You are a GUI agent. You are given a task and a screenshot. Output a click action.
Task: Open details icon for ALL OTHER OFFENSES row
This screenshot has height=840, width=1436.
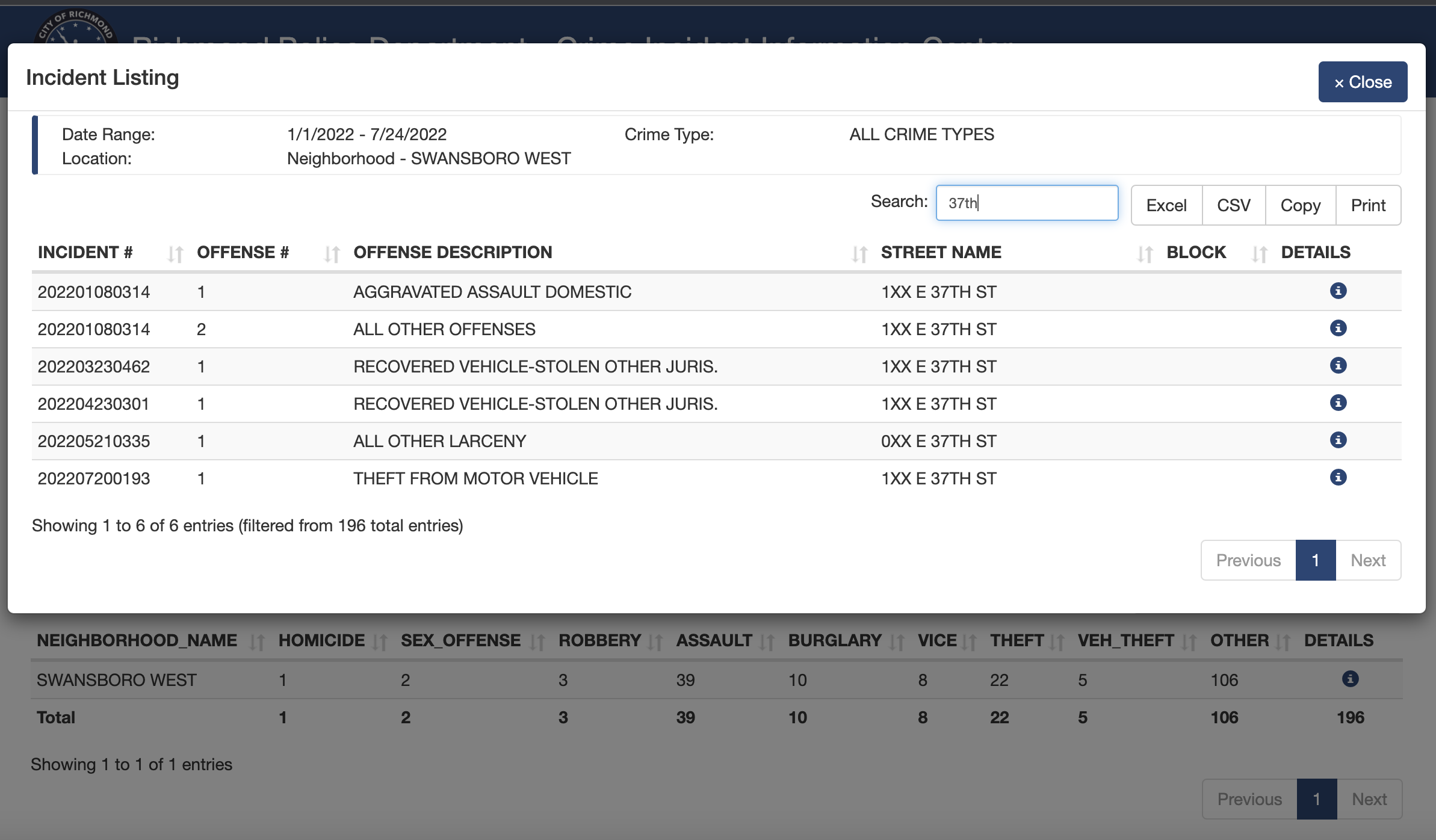click(1338, 329)
